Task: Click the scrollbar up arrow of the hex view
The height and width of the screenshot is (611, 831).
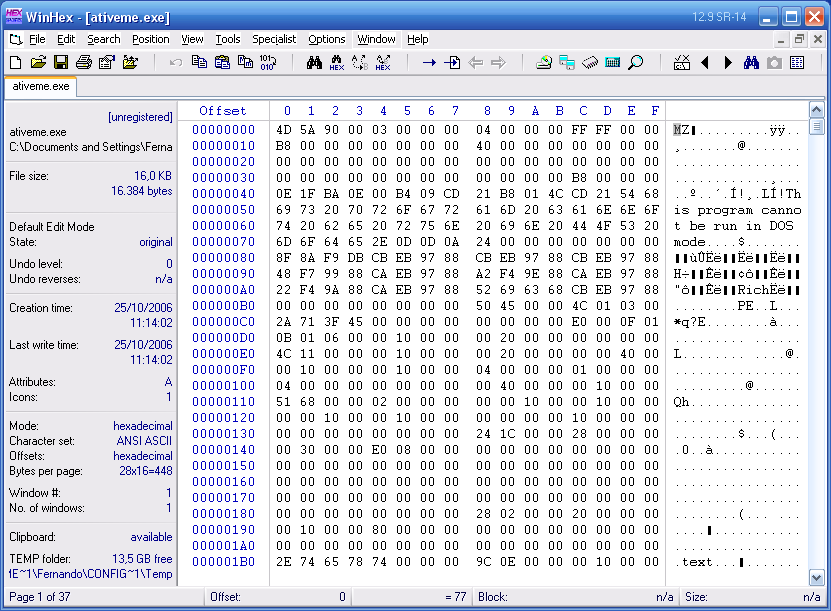Action: click(816, 110)
